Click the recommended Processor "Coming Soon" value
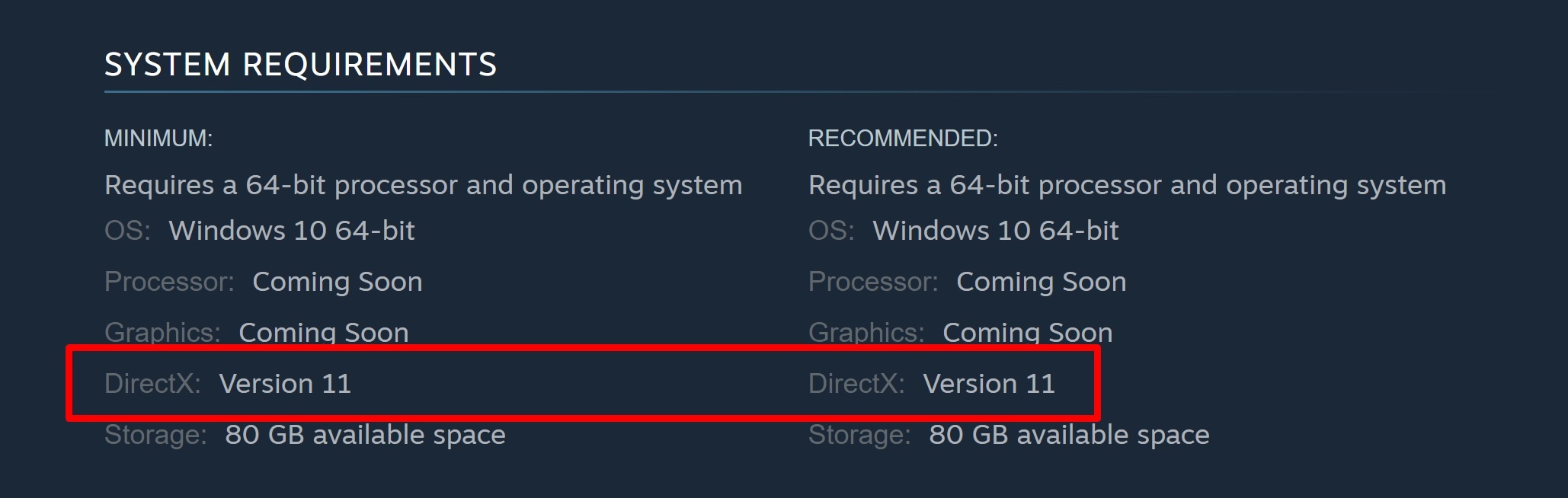This screenshot has width=1568, height=498. click(x=1042, y=282)
